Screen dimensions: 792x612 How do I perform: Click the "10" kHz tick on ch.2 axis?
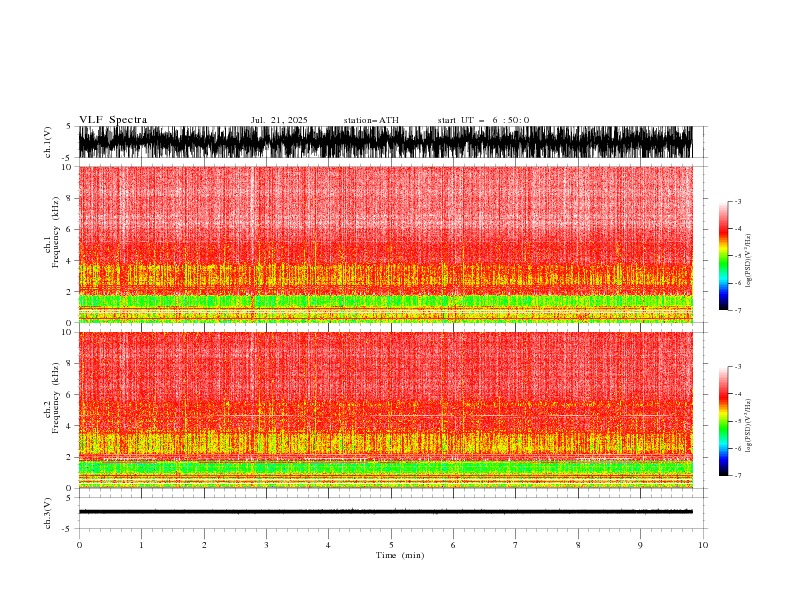tap(67, 332)
